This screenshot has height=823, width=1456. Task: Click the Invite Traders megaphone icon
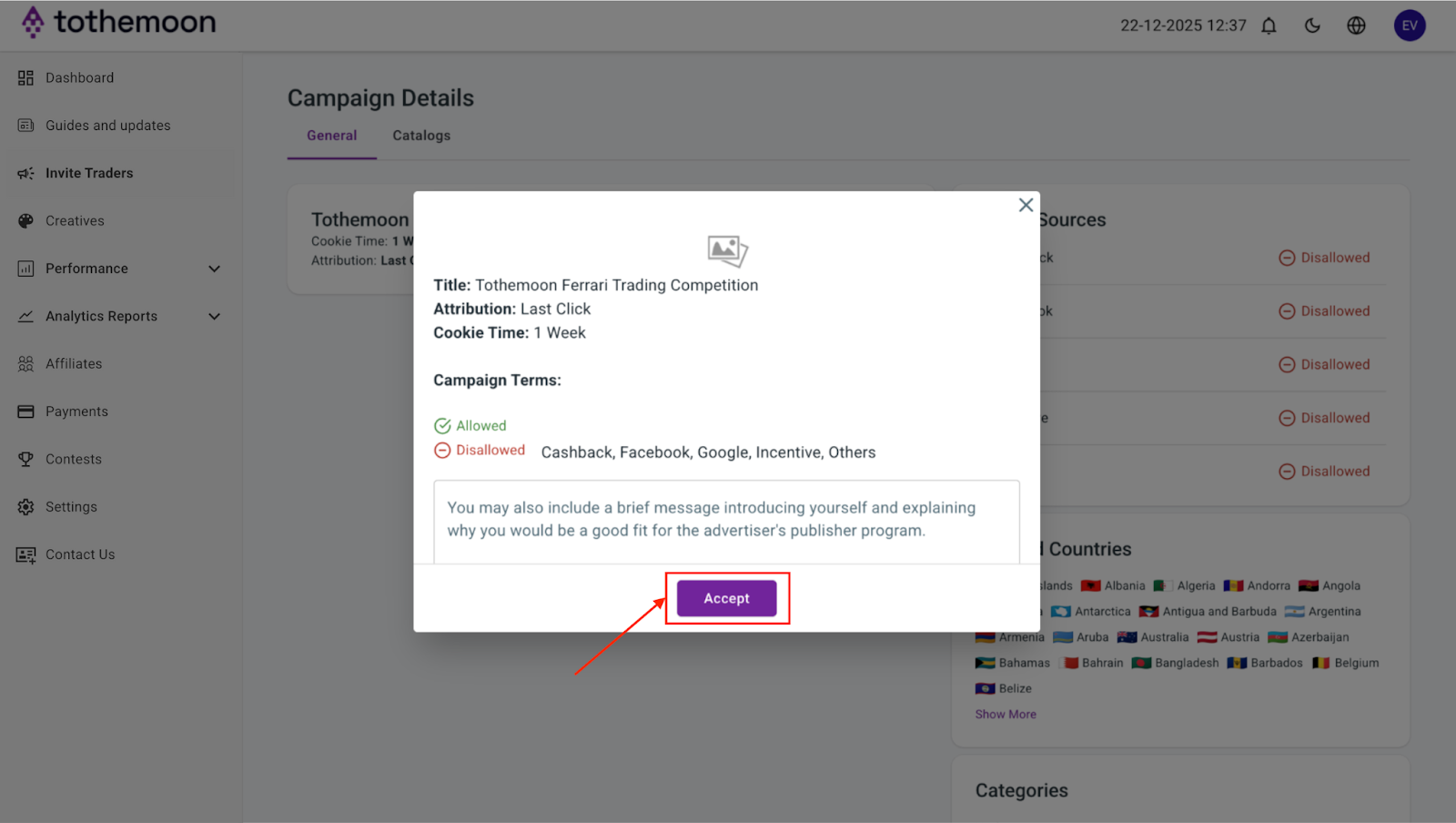click(x=25, y=173)
